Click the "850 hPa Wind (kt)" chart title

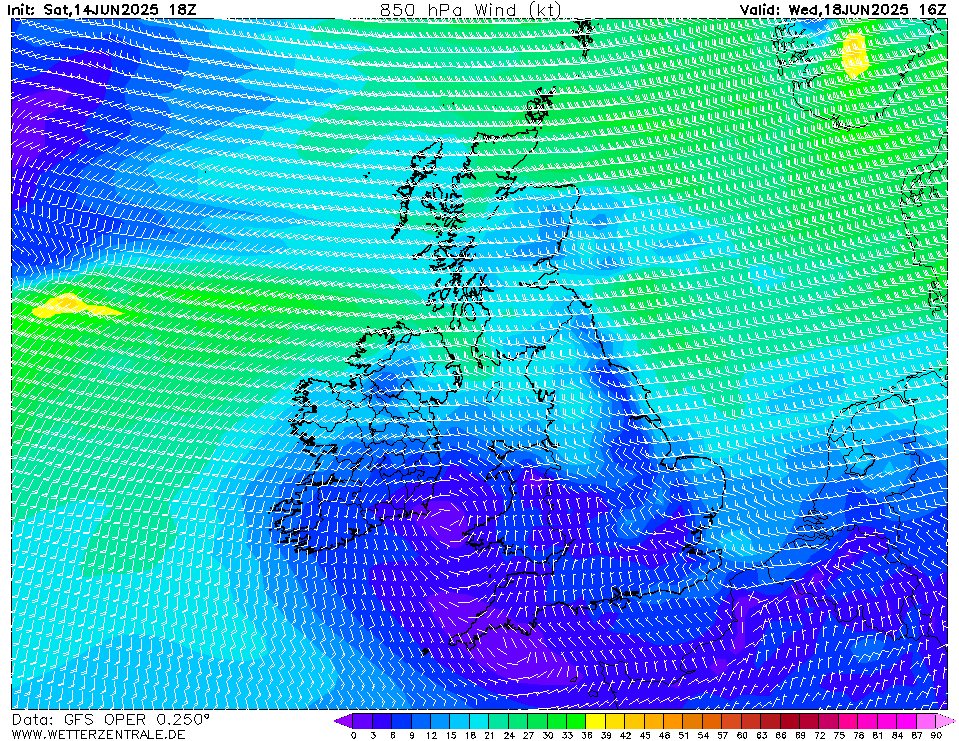470,9
